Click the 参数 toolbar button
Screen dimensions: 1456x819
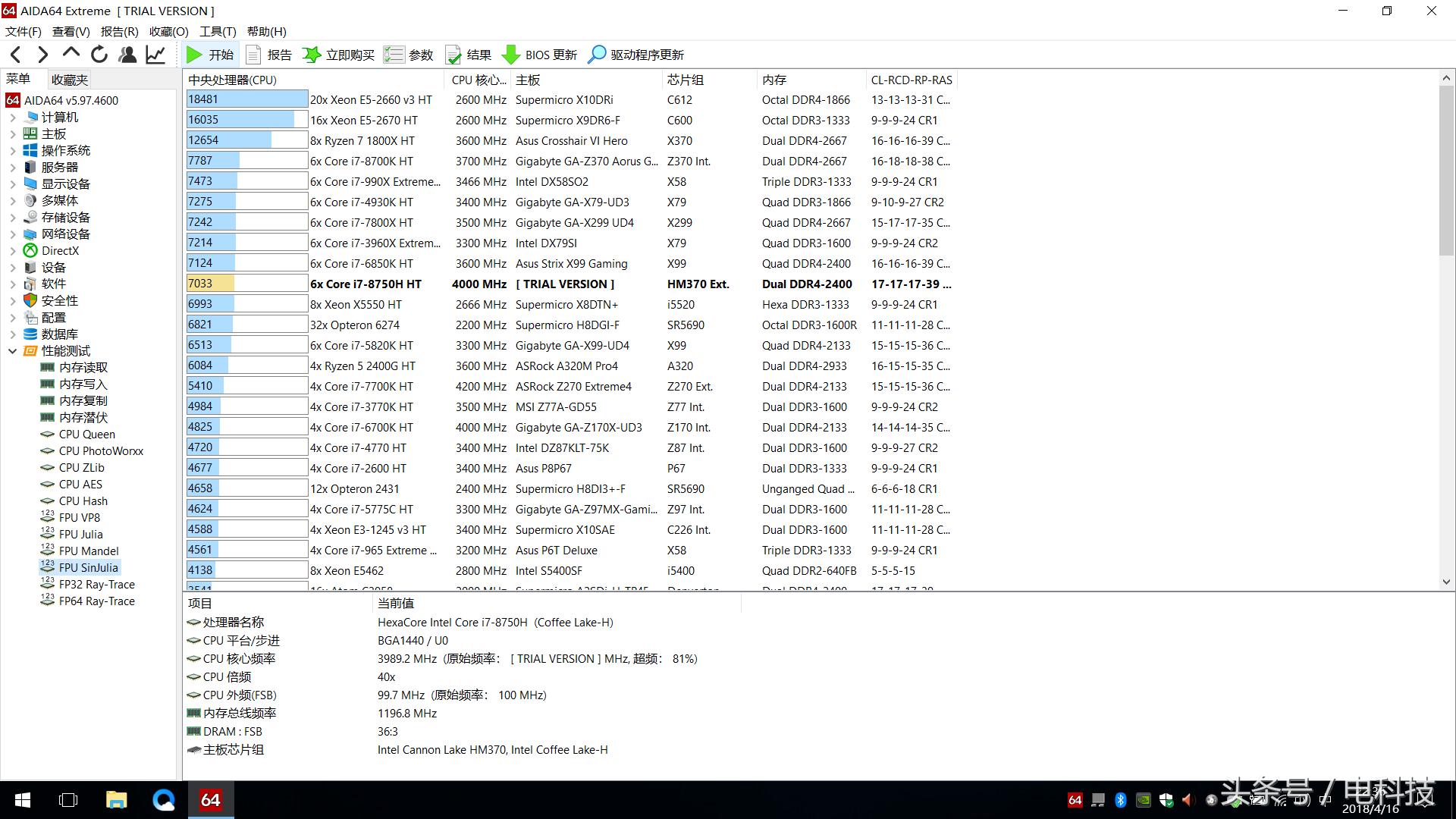pos(409,55)
